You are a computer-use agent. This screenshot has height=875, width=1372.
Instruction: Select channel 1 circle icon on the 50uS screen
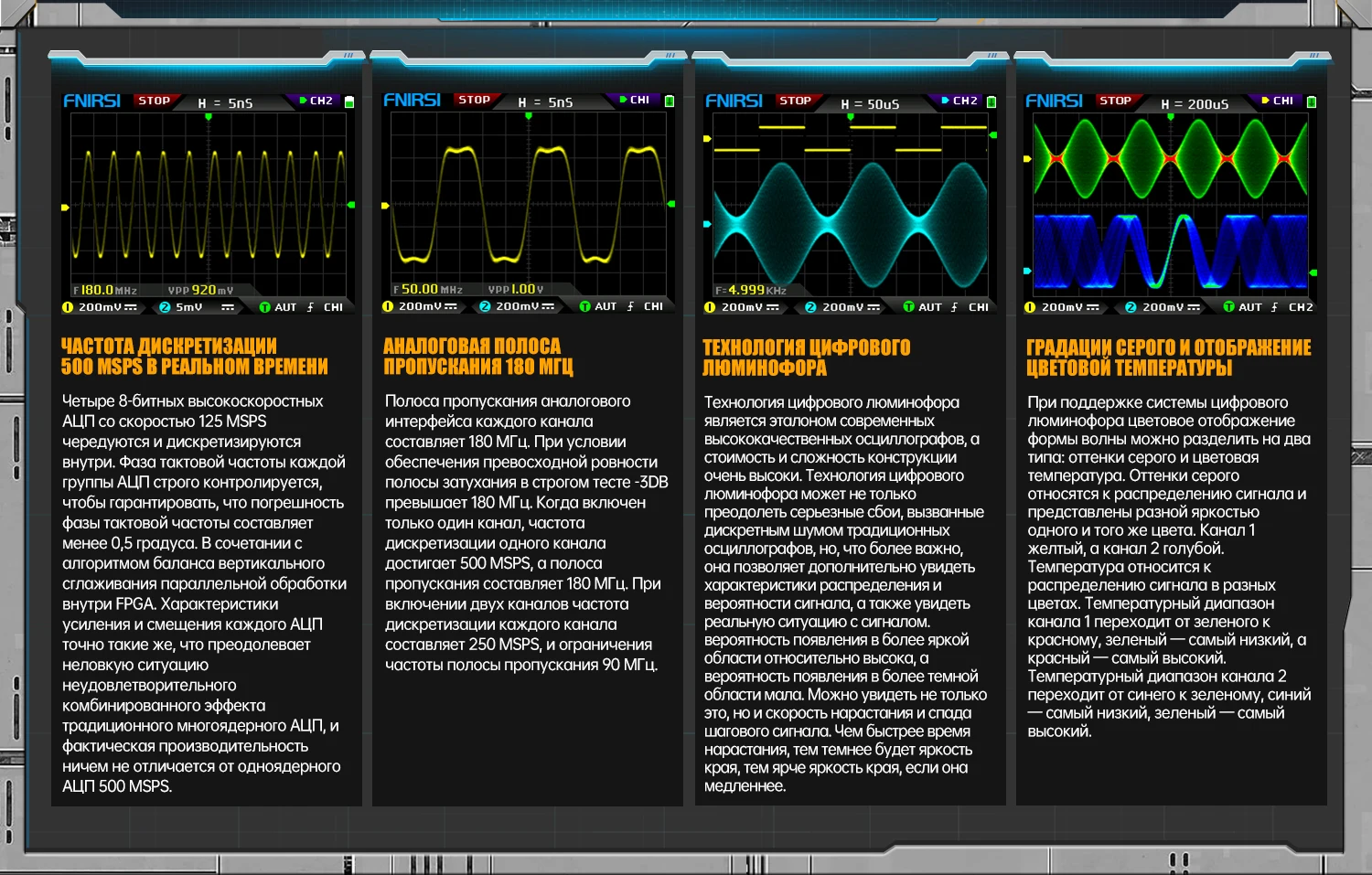click(710, 307)
